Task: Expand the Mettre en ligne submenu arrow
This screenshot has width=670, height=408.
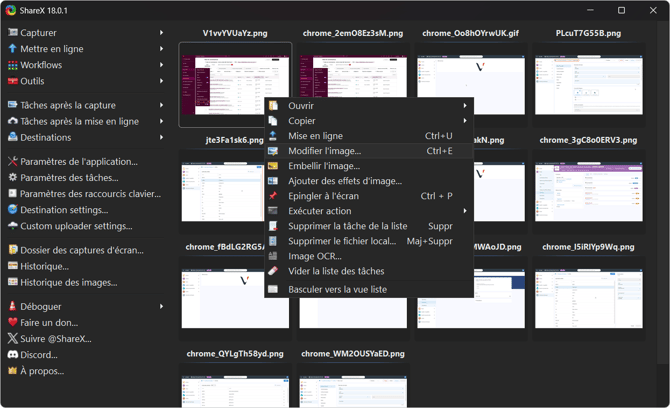Action: tap(161, 49)
